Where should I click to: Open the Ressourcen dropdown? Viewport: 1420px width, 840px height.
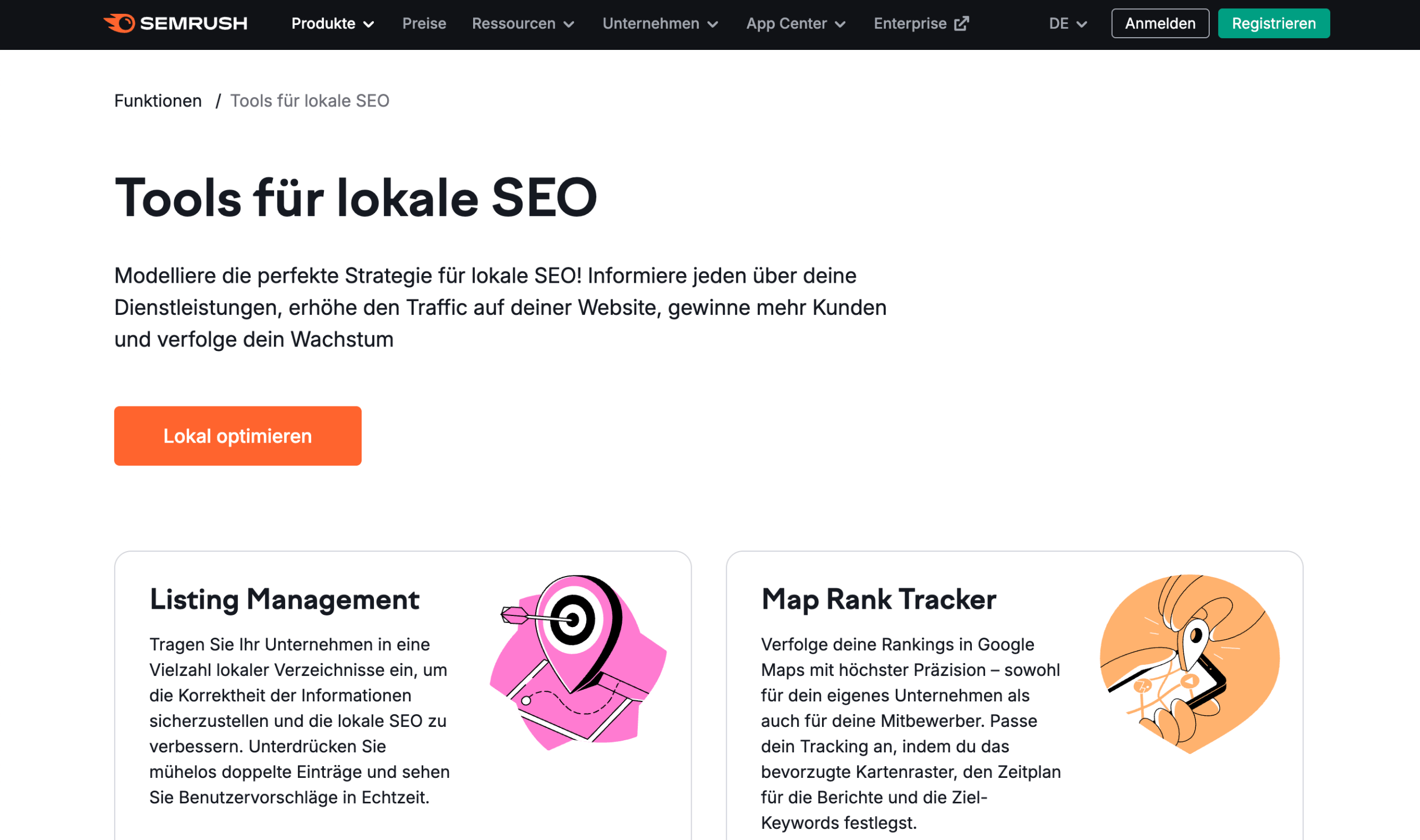point(523,23)
